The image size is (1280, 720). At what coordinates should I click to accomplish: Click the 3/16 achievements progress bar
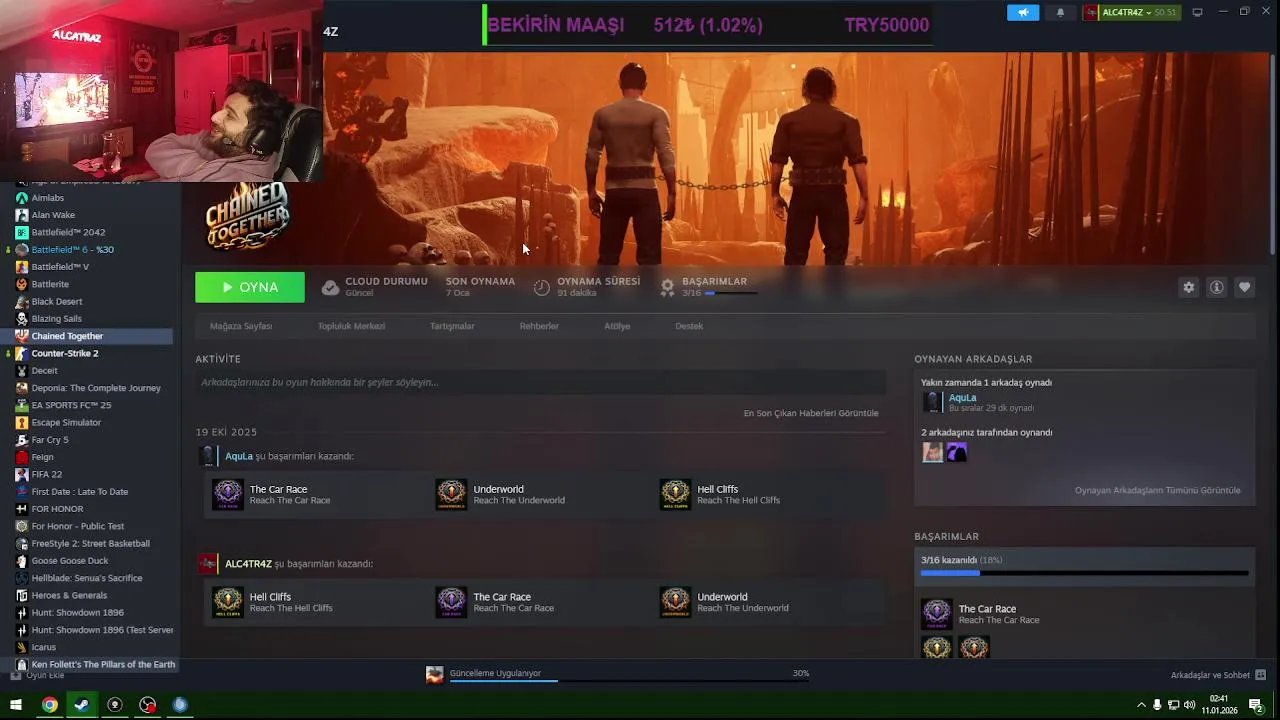[1085, 573]
